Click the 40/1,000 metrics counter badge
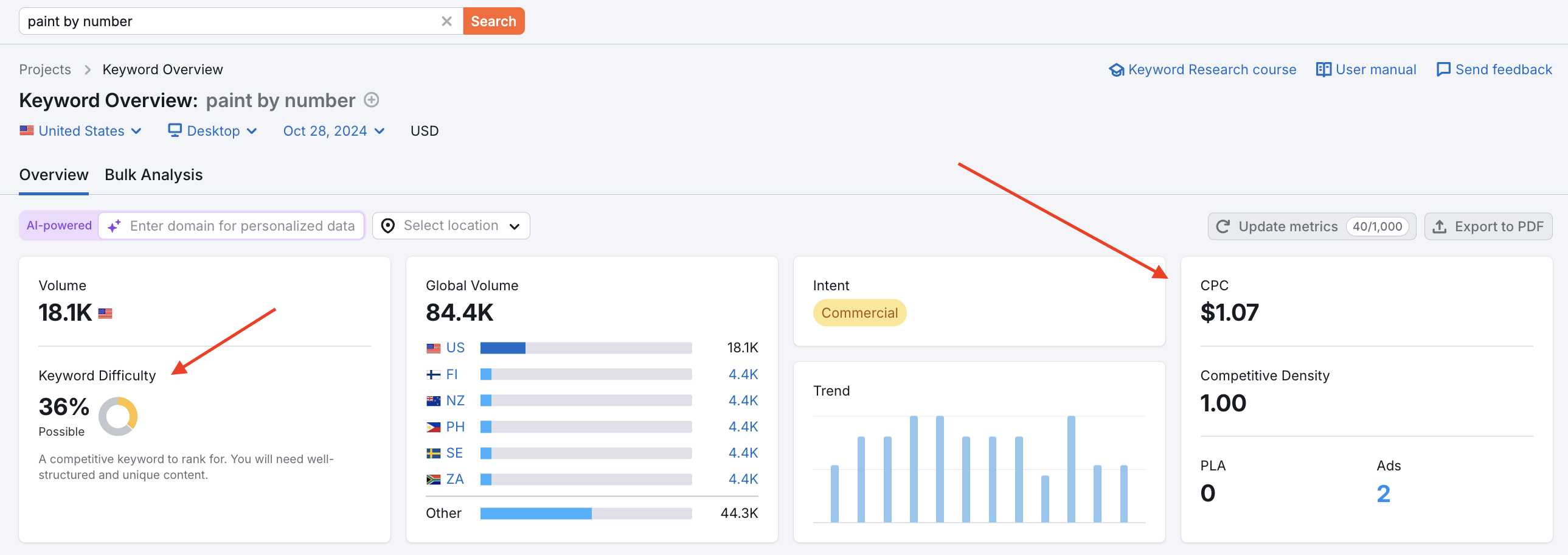The image size is (1568, 555). [x=1377, y=226]
